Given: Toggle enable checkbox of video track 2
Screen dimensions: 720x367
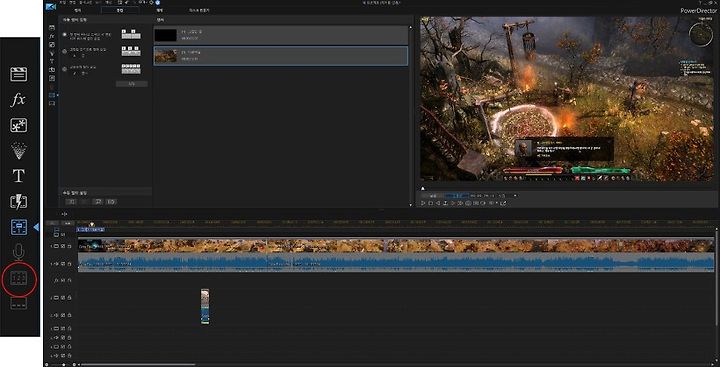Looking at the screenshot, I should (63, 298).
